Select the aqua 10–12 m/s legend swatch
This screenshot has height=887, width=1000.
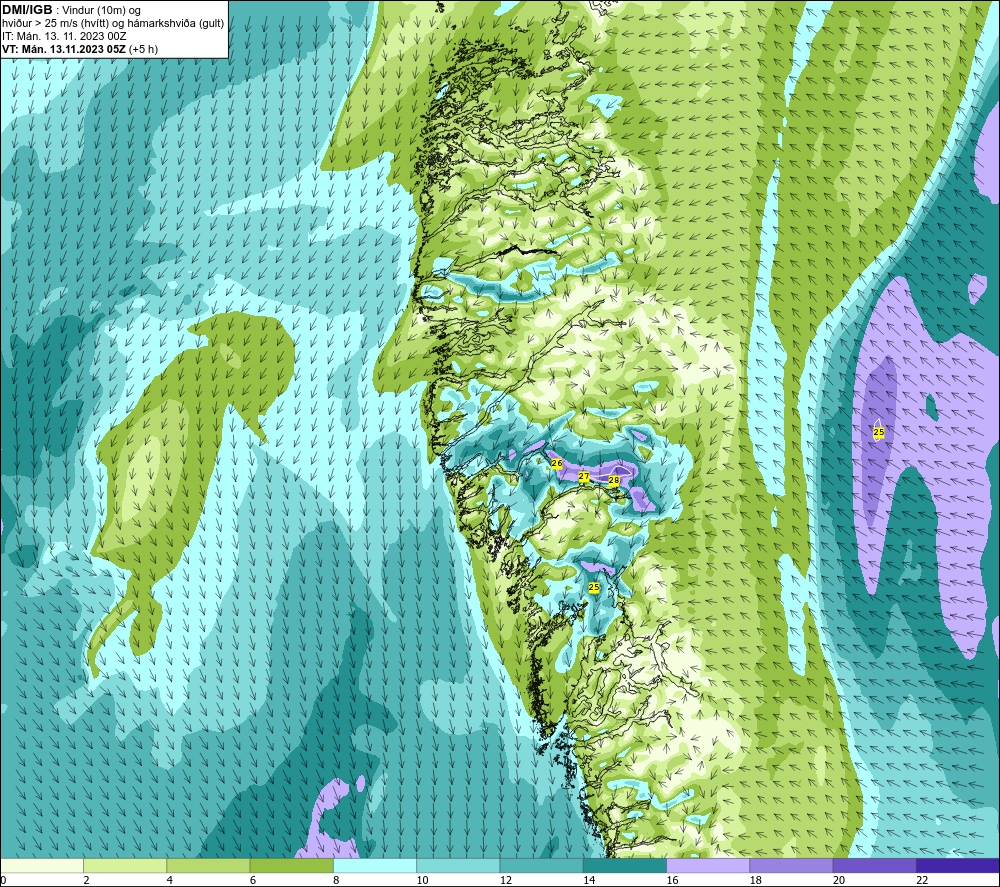pos(458,865)
